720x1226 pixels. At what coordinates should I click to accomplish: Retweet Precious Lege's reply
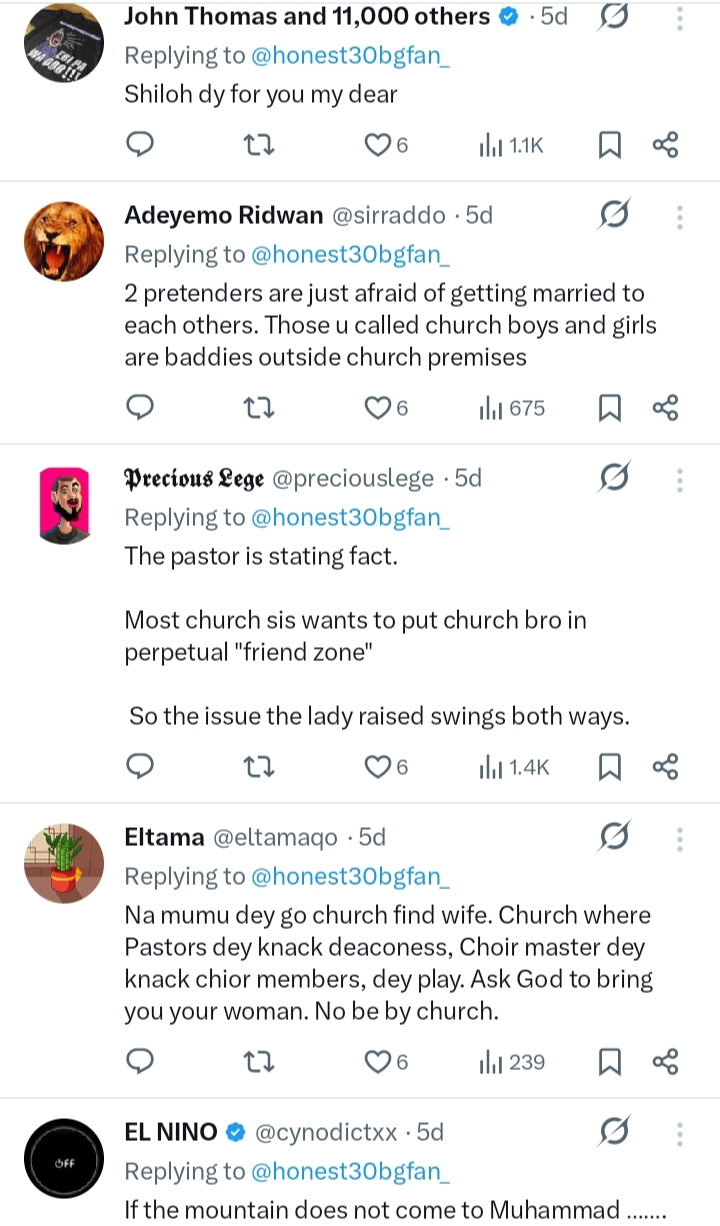coord(259,766)
